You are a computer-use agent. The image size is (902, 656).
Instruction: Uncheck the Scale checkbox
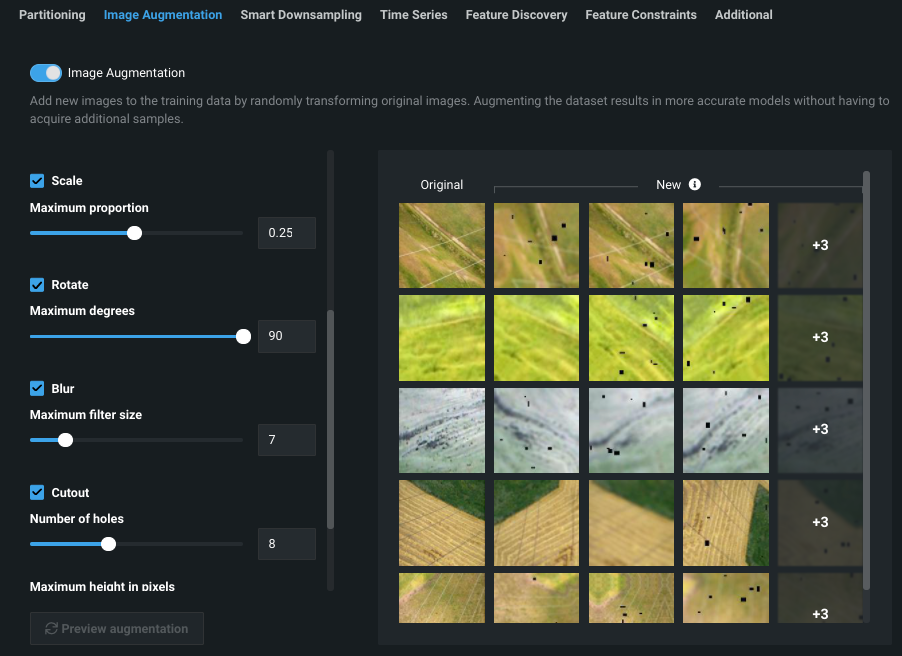point(37,181)
